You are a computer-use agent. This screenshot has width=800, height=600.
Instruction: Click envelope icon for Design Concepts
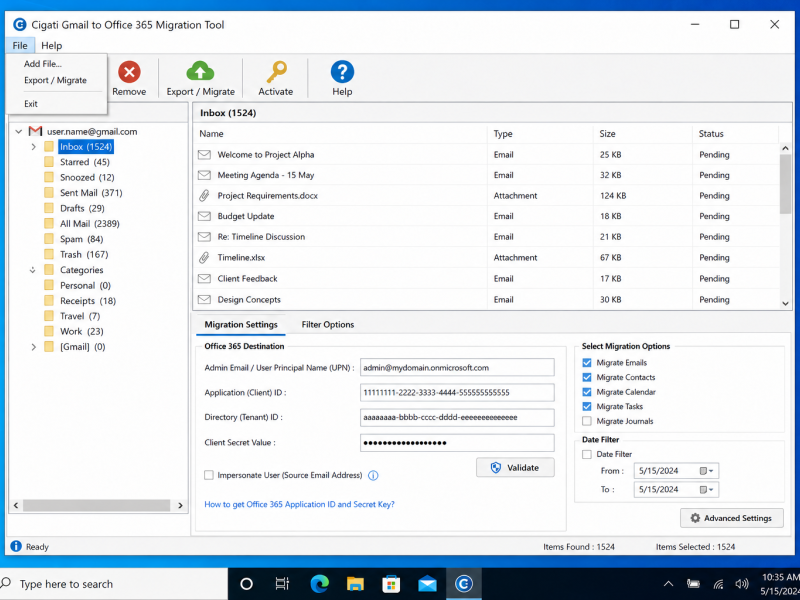204,299
